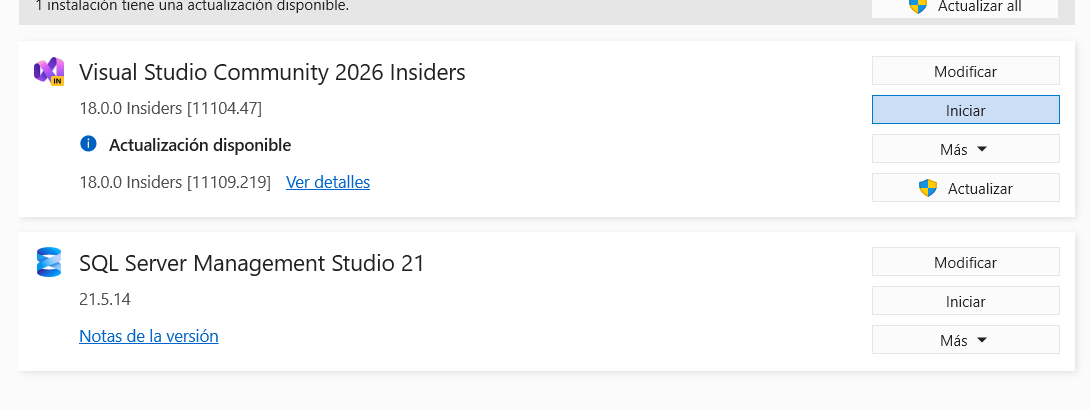Click Modificar for Visual Studio Community 2026

pyautogui.click(x=965, y=71)
